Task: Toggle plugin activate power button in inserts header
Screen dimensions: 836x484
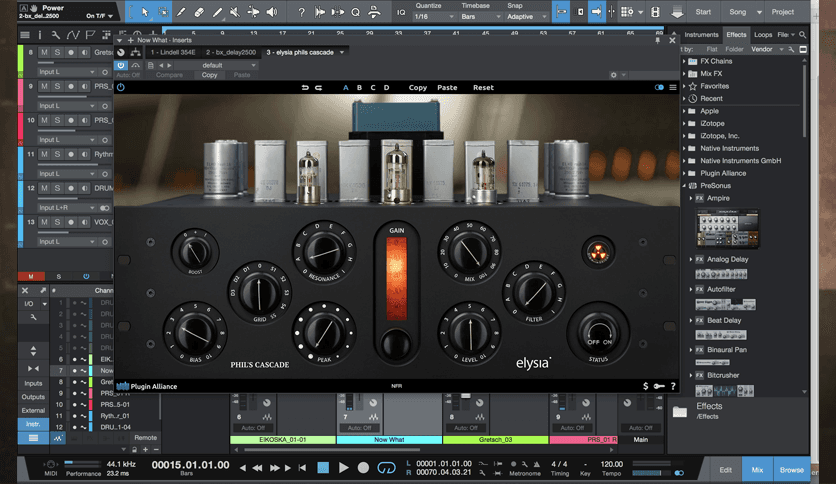Action: [x=121, y=65]
